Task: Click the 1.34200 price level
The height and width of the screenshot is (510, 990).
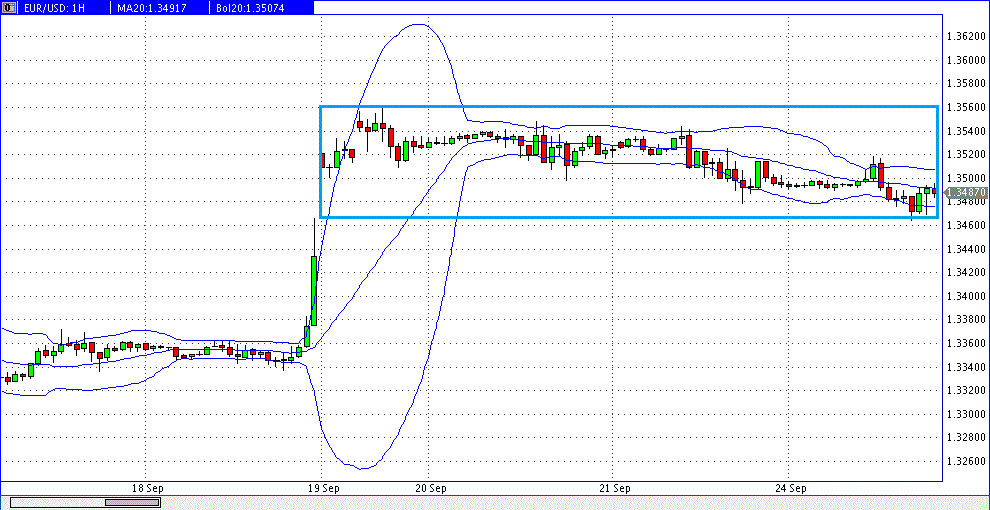Action: (x=966, y=273)
